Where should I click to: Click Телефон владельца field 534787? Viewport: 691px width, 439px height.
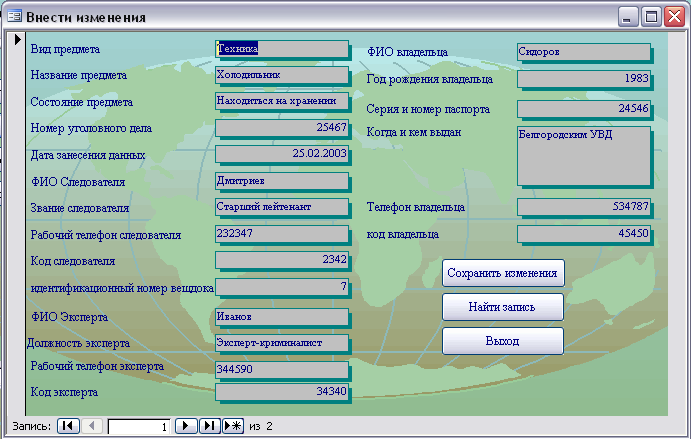click(583, 206)
